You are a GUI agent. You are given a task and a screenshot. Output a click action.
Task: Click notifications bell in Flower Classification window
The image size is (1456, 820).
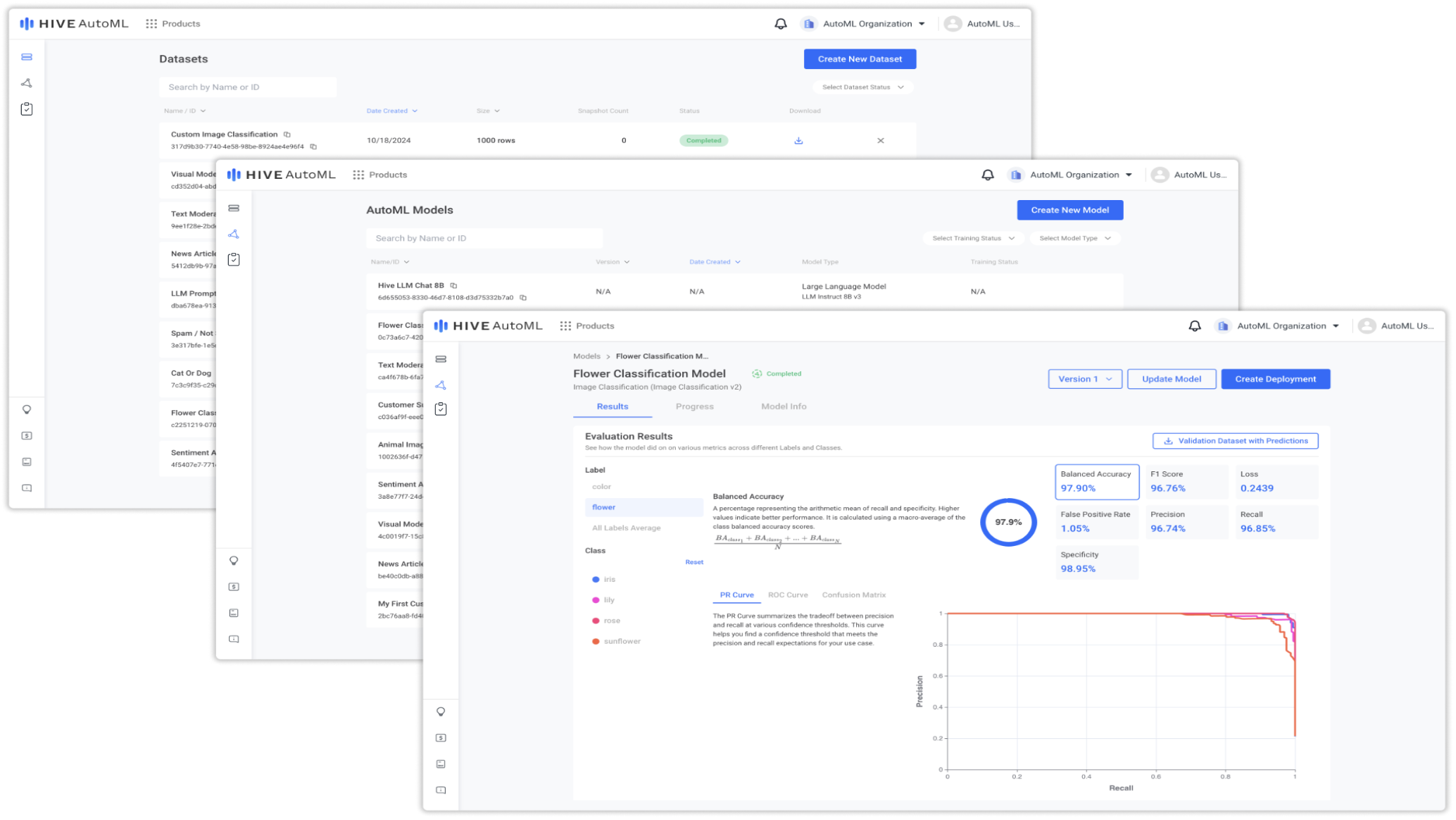(1195, 326)
